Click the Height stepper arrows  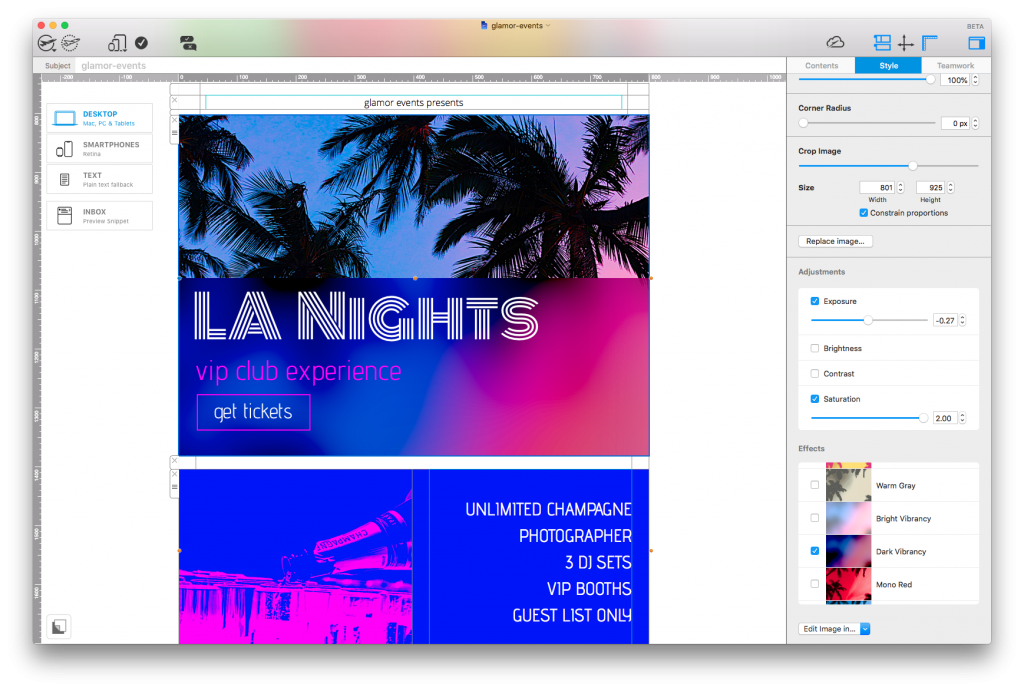click(950, 187)
